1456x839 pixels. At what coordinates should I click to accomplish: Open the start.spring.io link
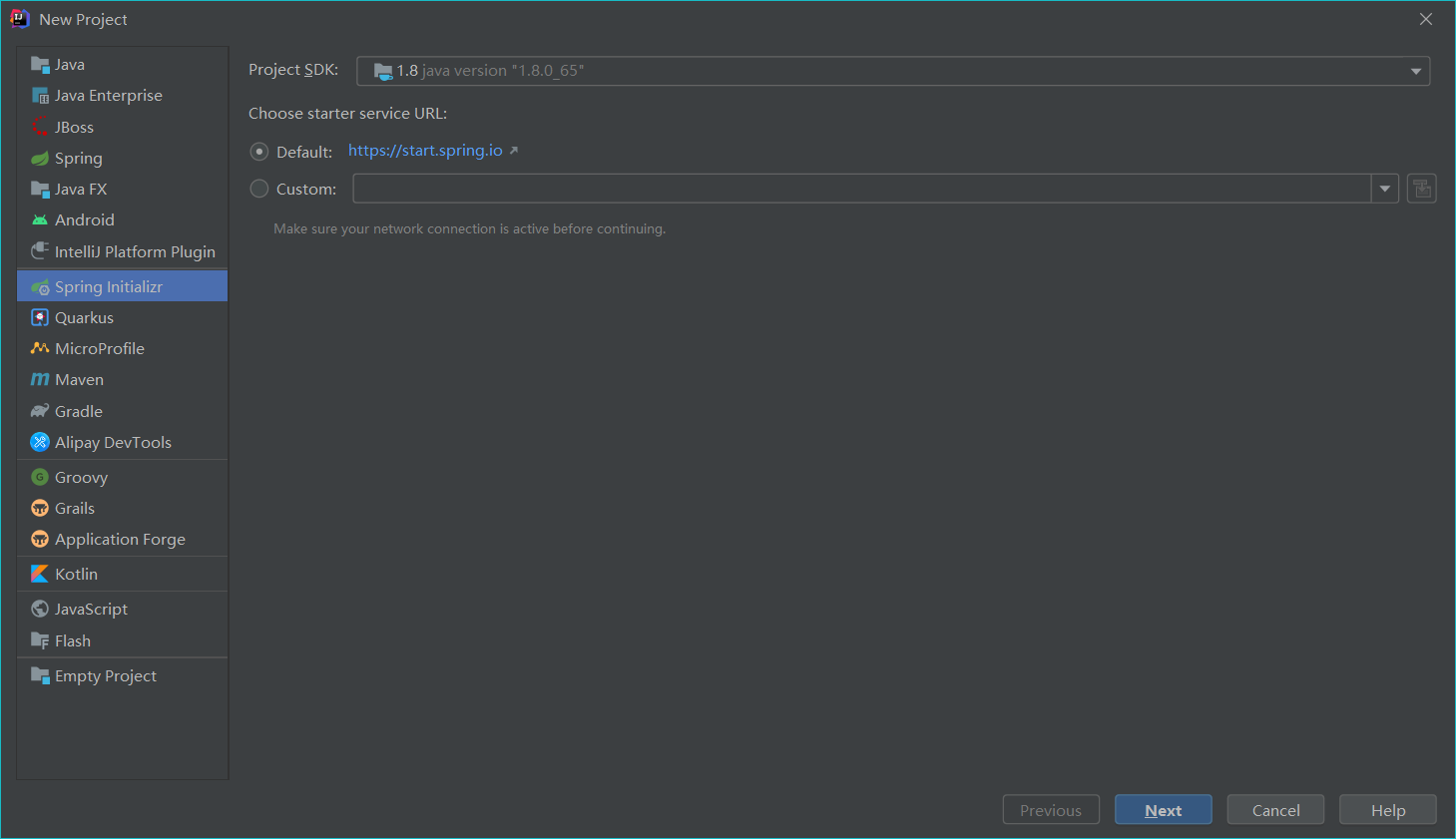(424, 150)
